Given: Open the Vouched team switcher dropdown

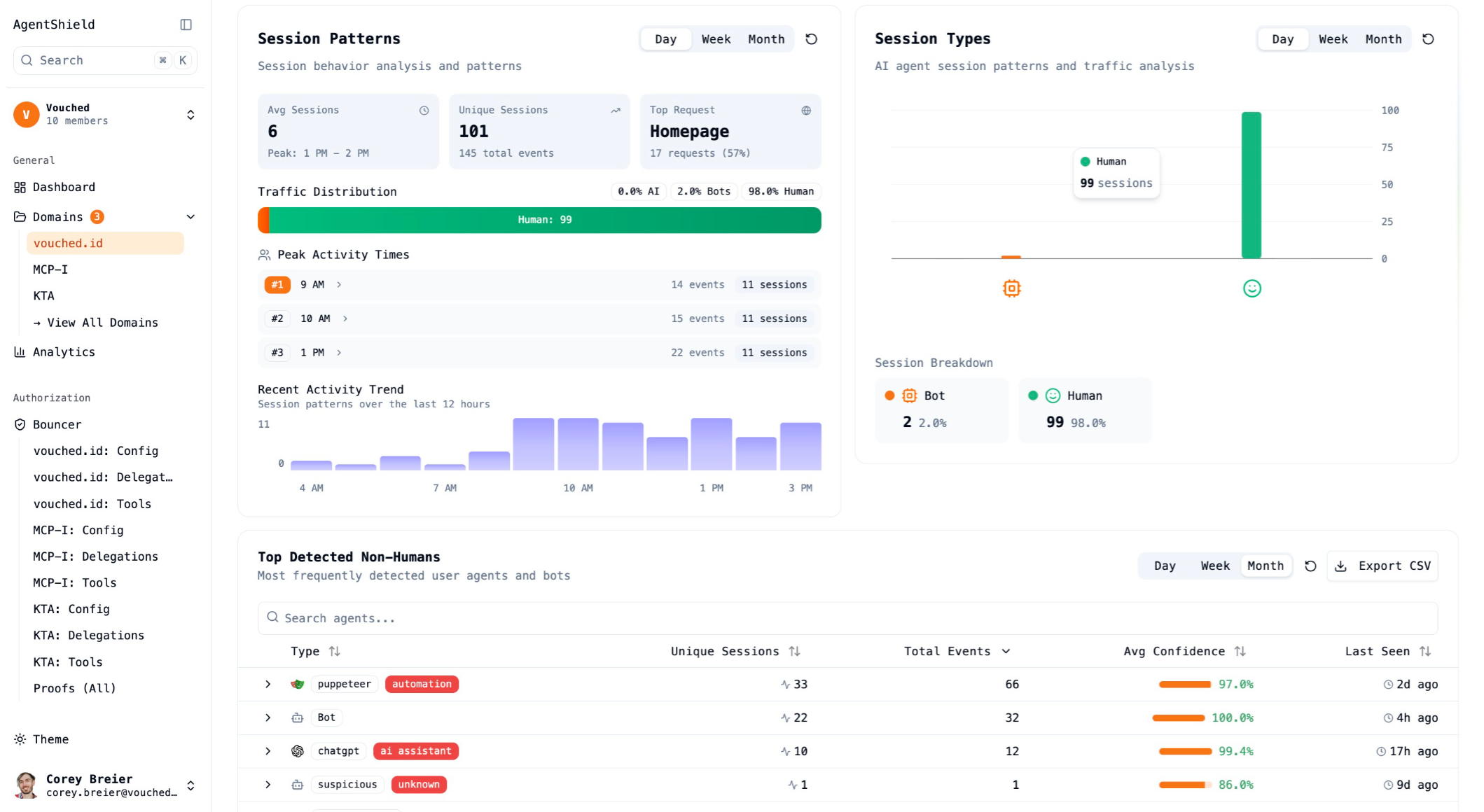Looking at the screenshot, I should (x=190, y=115).
